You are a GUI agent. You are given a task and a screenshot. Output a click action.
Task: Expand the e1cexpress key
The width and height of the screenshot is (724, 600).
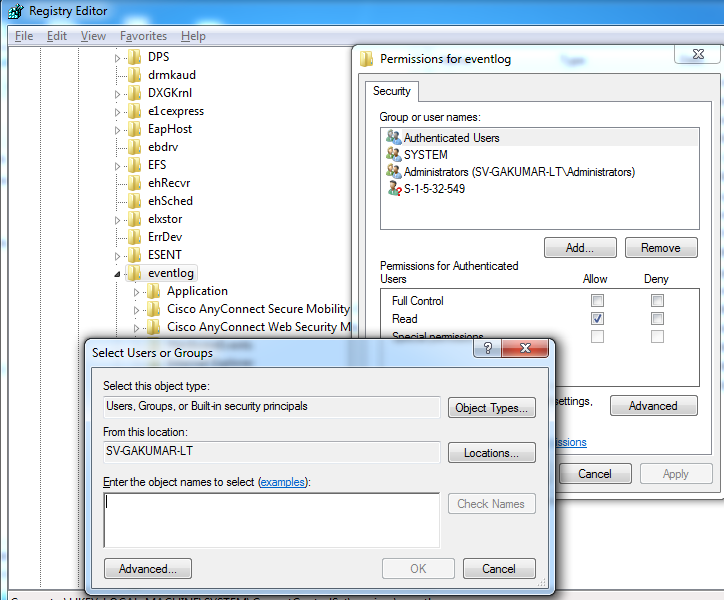117,112
